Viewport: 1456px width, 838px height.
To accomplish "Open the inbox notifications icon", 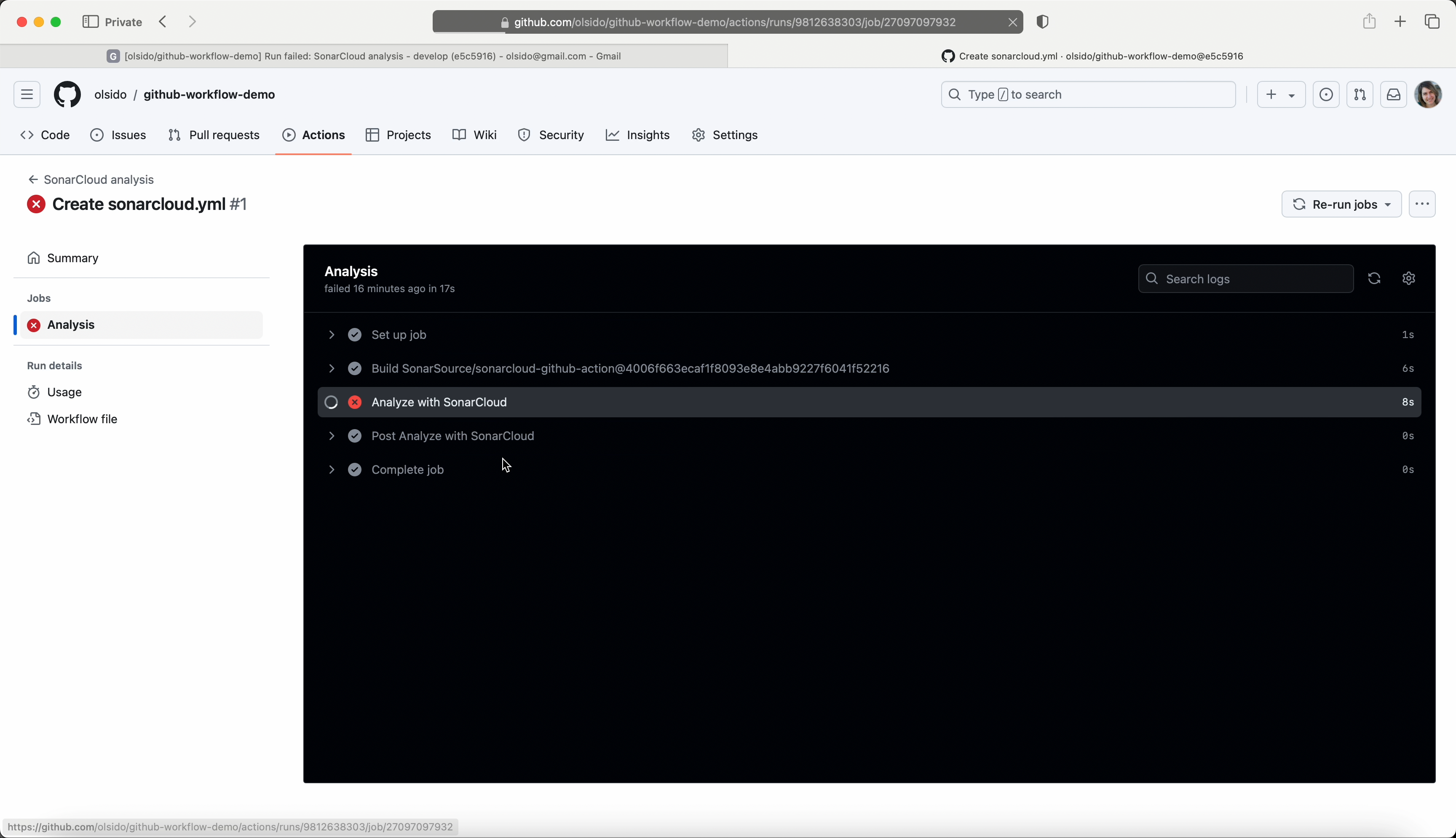I will 1393,94.
